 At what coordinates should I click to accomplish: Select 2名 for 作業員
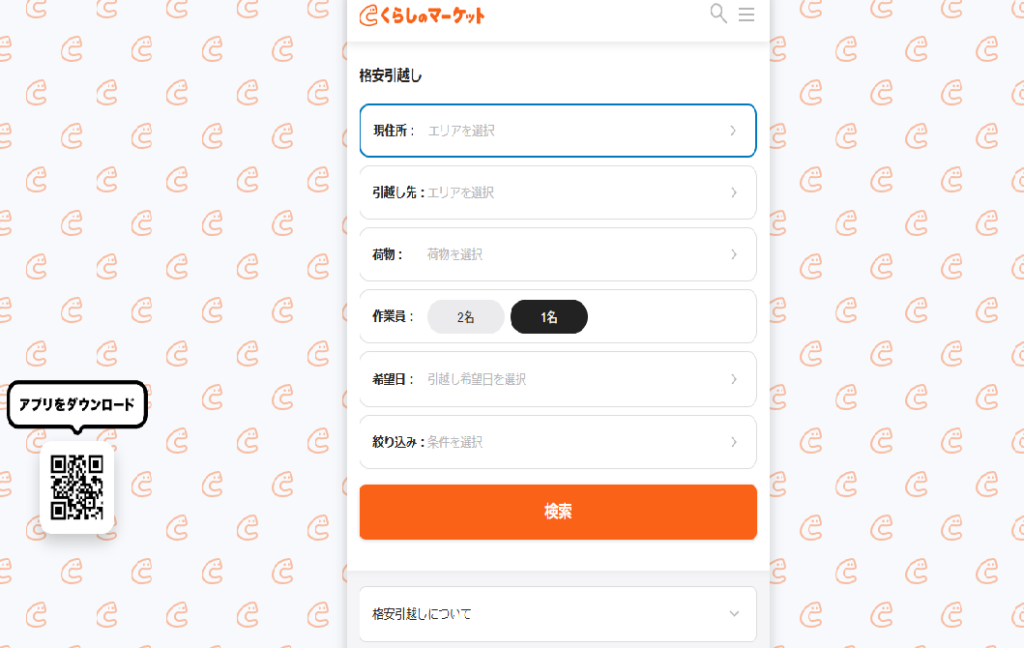pyautogui.click(x=466, y=317)
